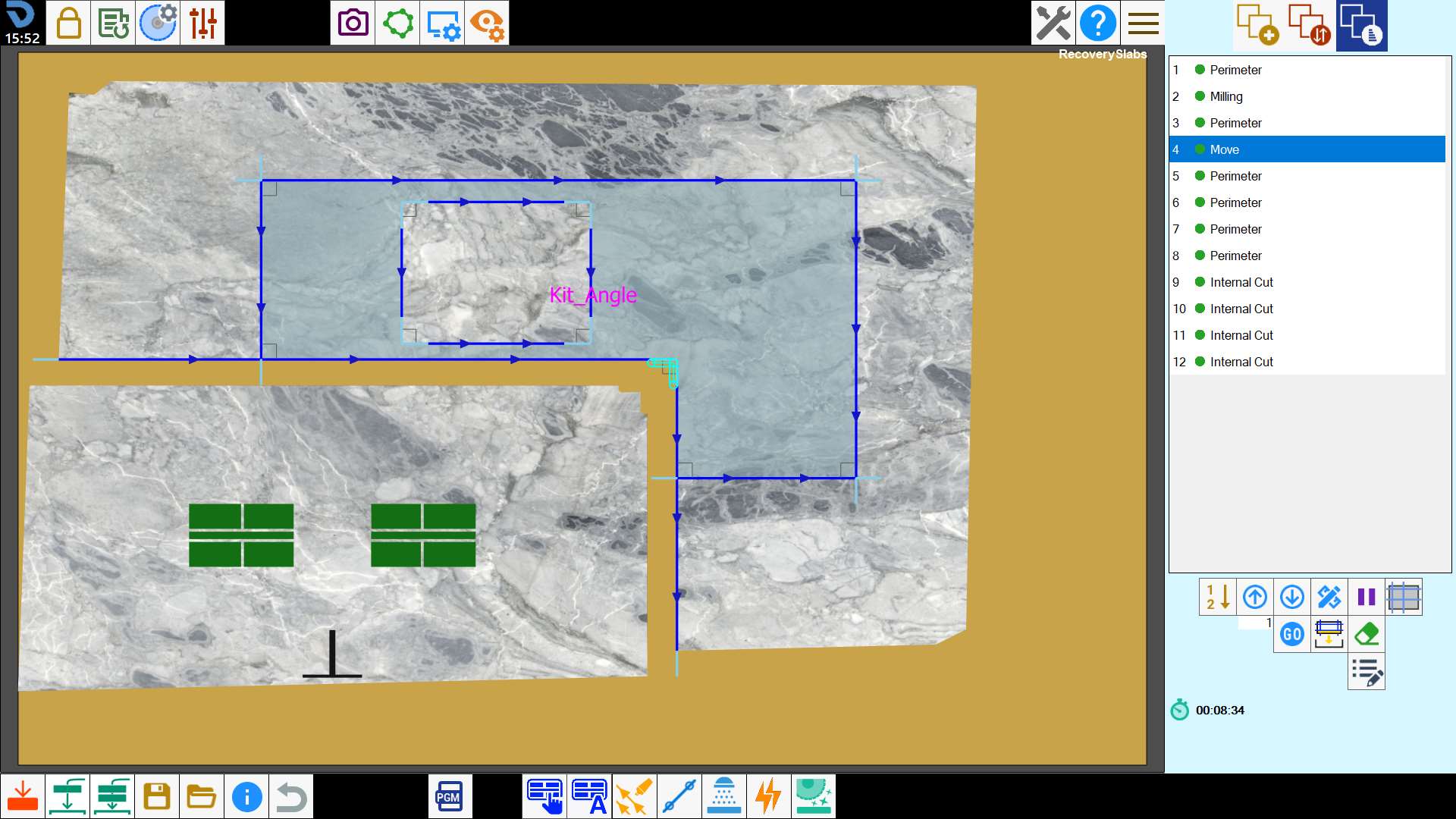Click the swap layers red icon

(1310, 25)
